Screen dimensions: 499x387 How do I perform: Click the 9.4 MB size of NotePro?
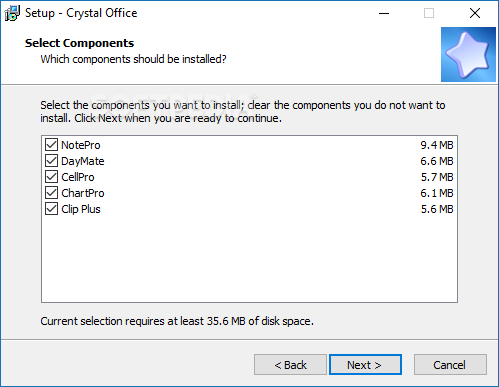[437, 145]
